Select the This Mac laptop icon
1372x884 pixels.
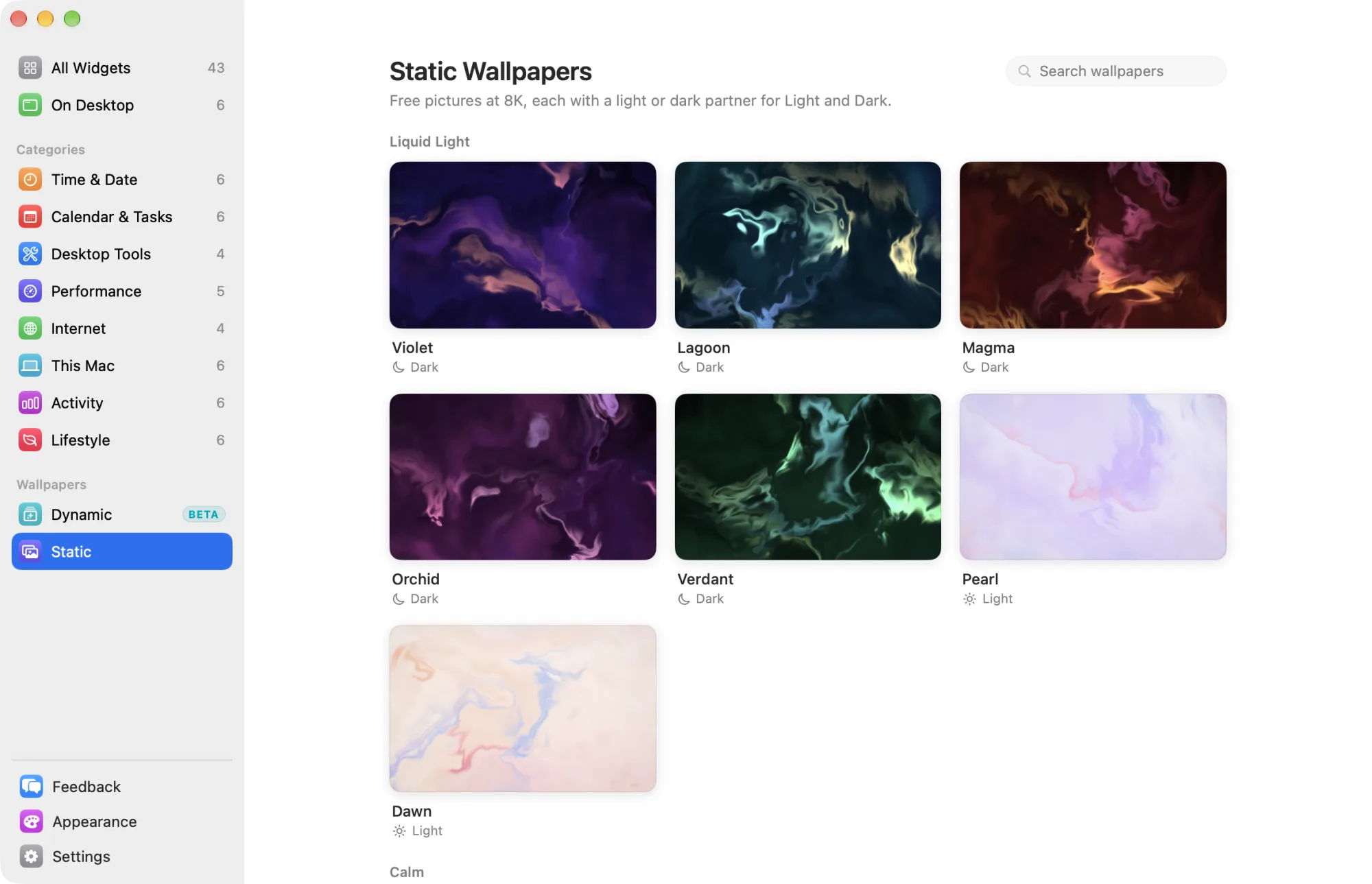click(x=30, y=366)
